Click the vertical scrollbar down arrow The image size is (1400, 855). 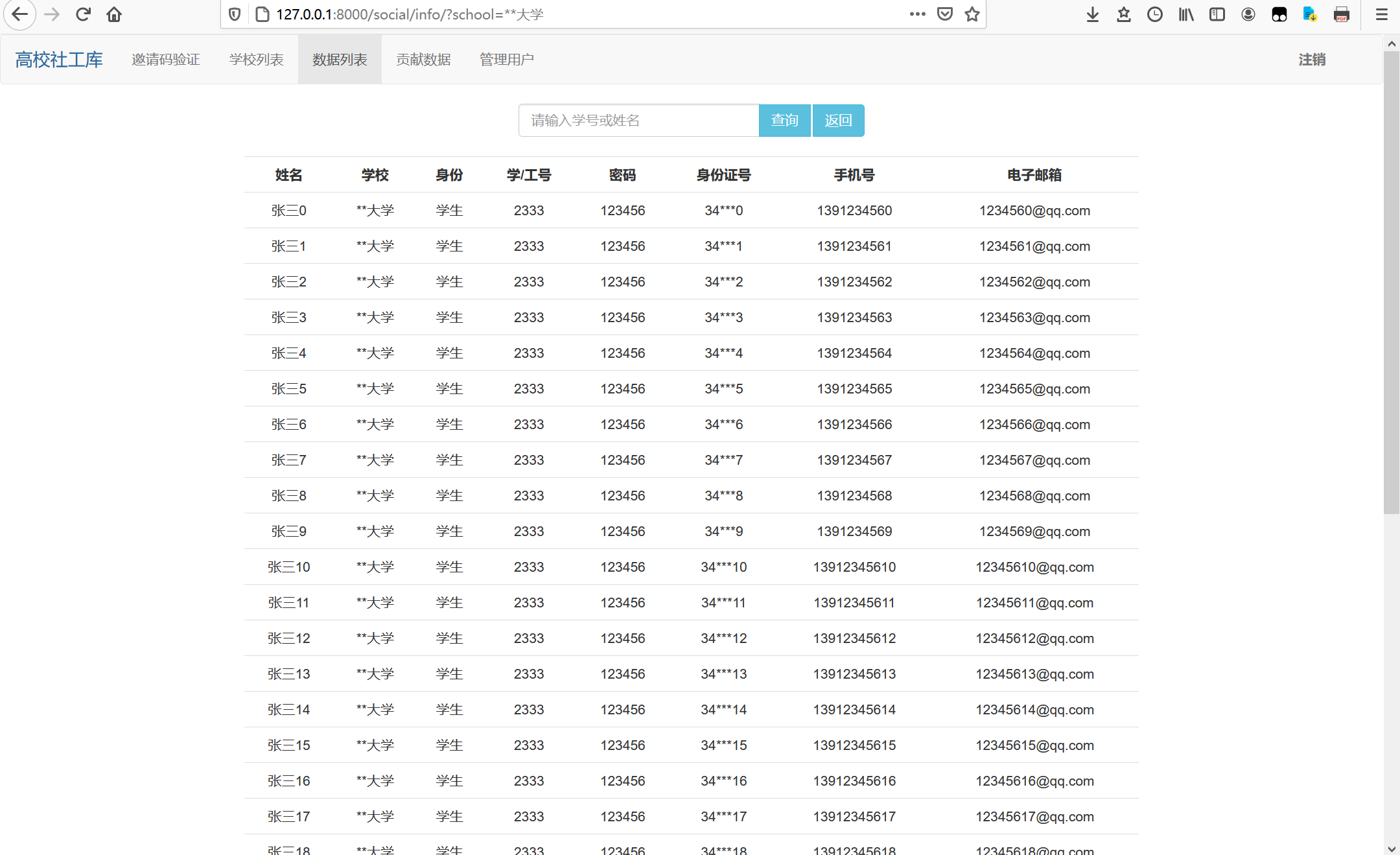tap(1391, 848)
